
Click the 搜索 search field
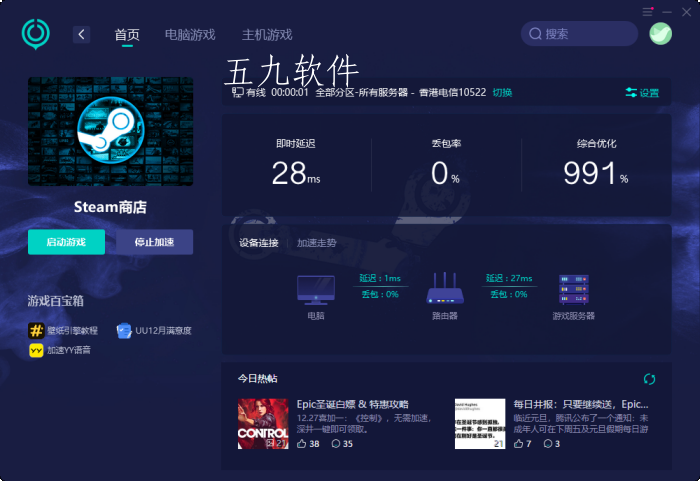(x=579, y=33)
